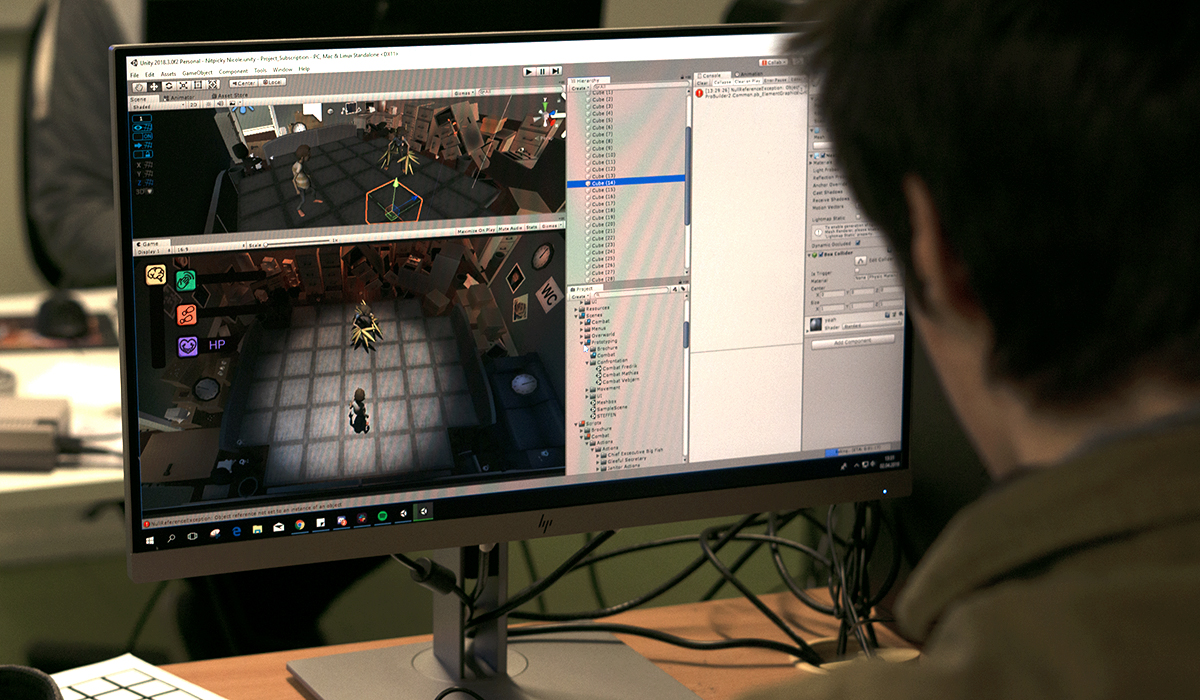Open the Resources folder in Project
The width and height of the screenshot is (1200, 700).
click(x=594, y=309)
